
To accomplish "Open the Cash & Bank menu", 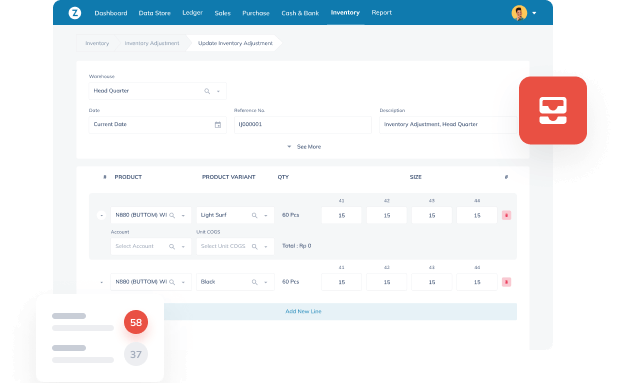I will (x=300, y=13).
